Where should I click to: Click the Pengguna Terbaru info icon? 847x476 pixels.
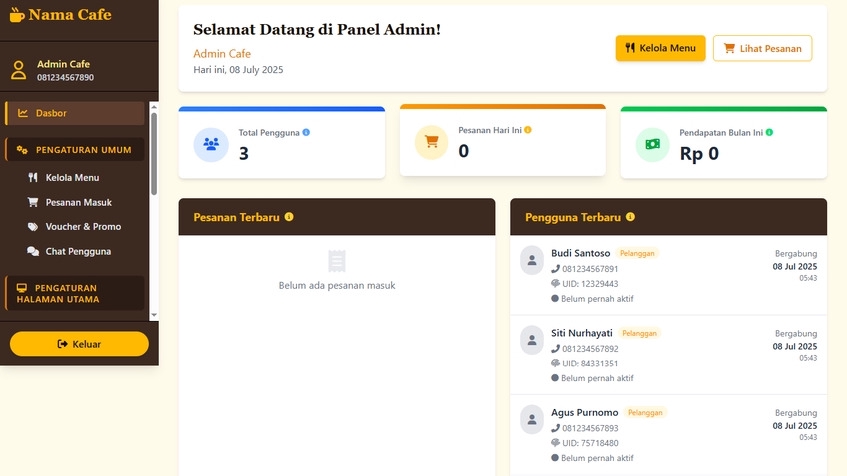point(630,217)
